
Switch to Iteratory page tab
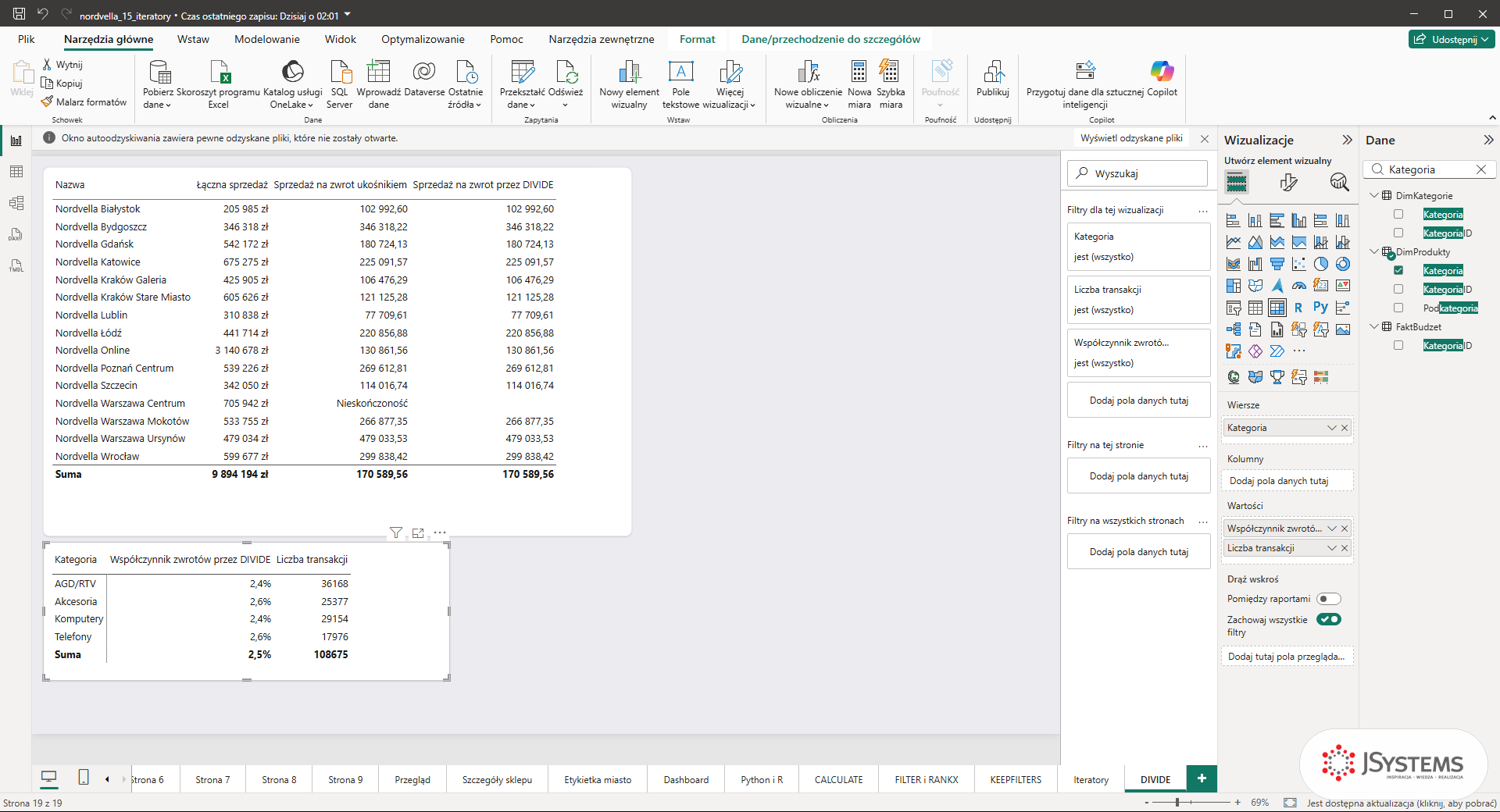pyautogui.click(x=1091, y=779)
